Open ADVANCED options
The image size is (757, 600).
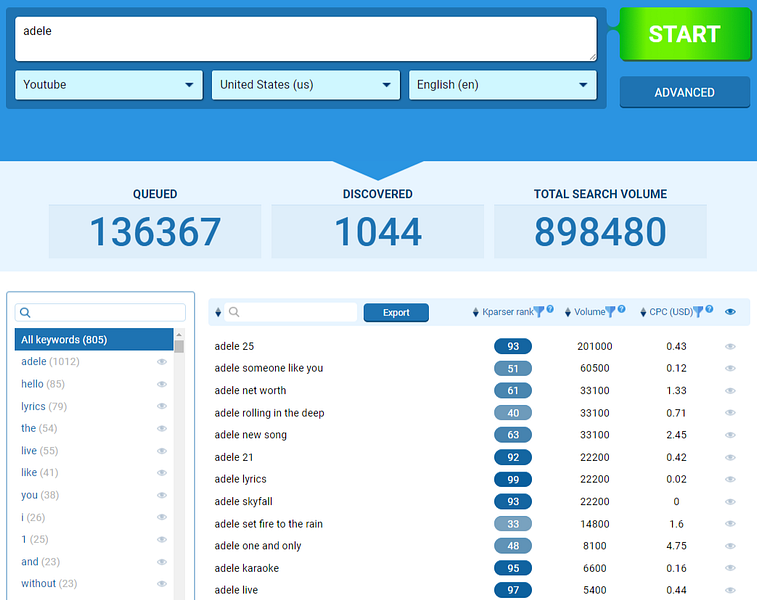685,92
